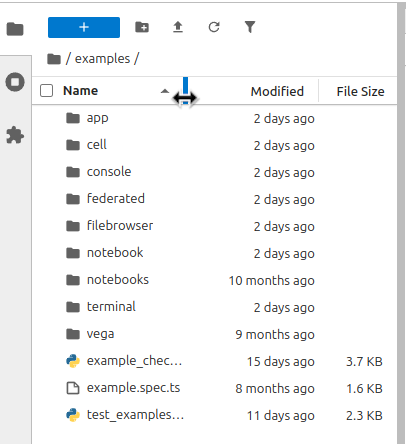Select the filebrowser folder
This screenshot has height=444, width=406.
(x=215, y=226)
